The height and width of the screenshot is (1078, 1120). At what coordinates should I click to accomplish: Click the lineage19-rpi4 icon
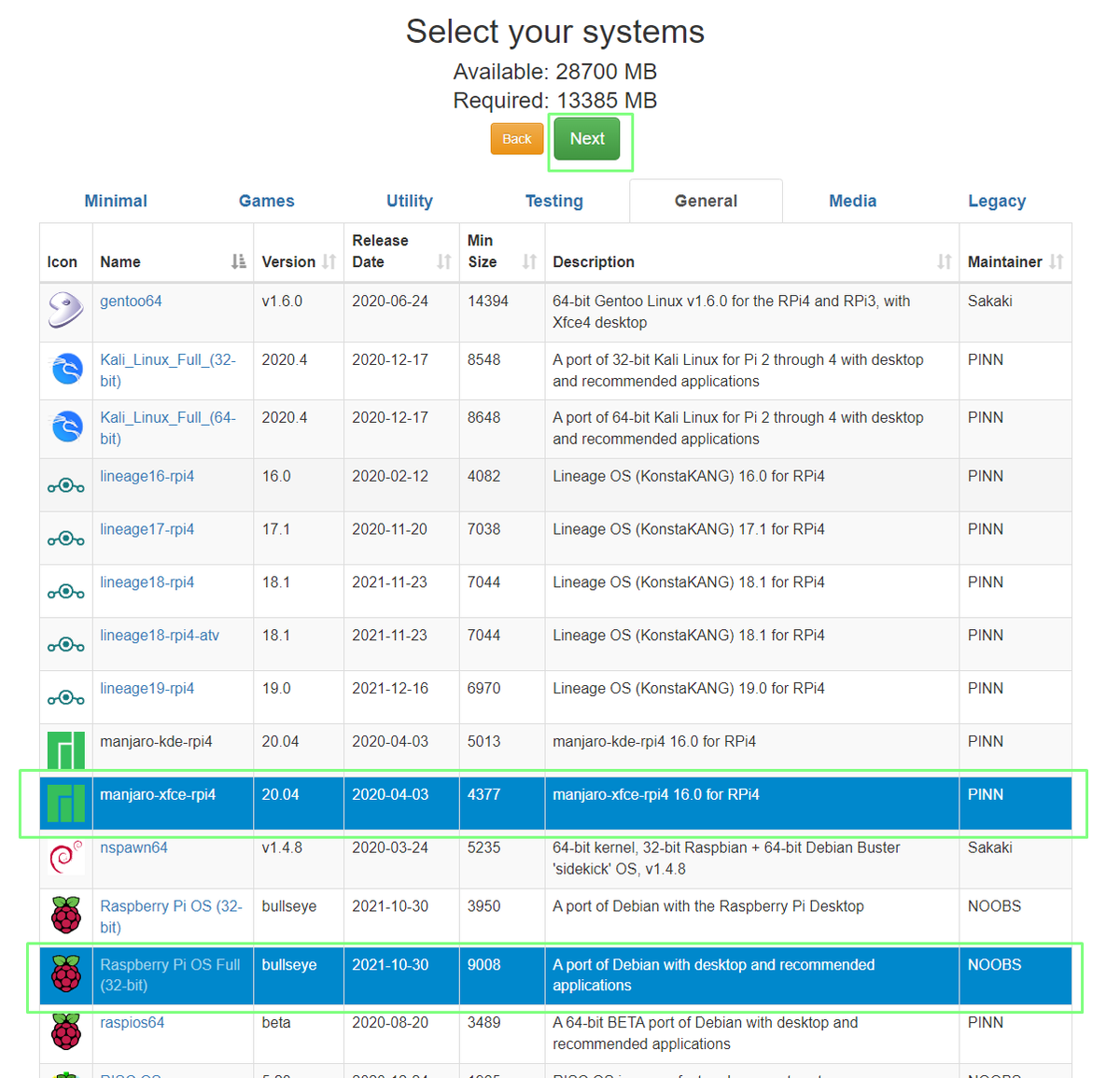point(65,697)
